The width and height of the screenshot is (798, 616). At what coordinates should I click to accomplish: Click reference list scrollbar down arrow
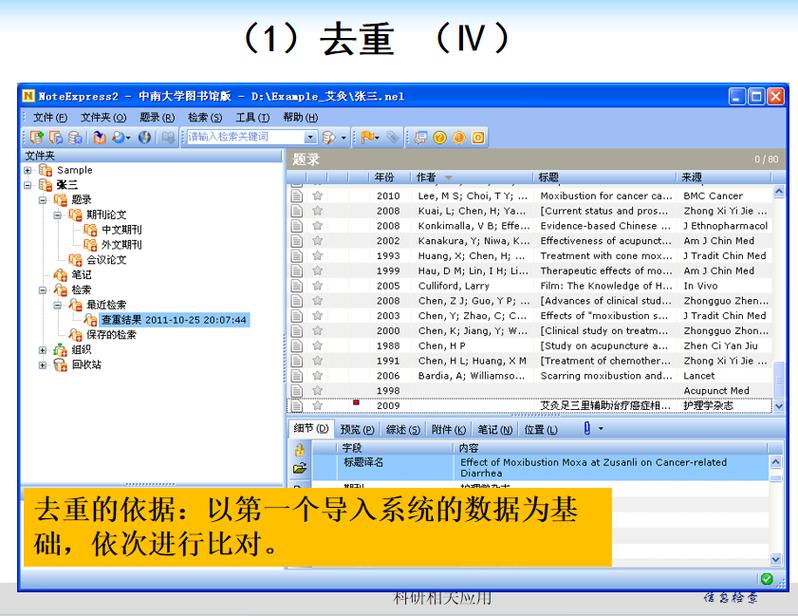point(778,406)
